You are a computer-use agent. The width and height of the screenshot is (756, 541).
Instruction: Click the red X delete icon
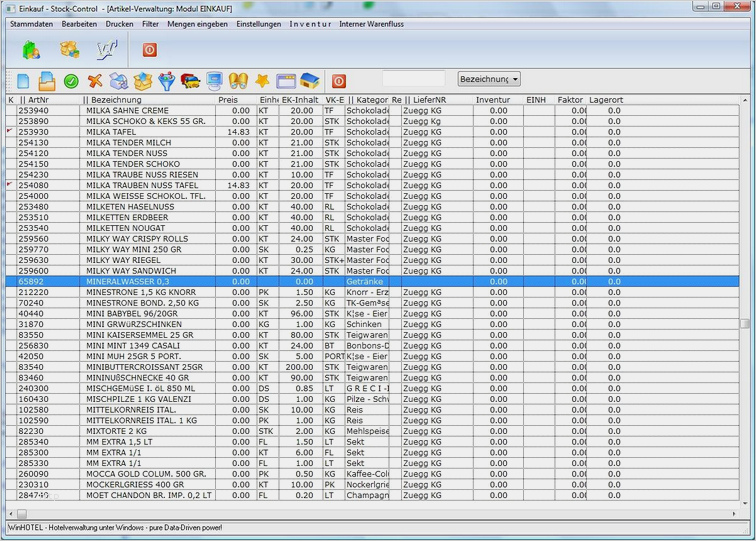[95, 81]
